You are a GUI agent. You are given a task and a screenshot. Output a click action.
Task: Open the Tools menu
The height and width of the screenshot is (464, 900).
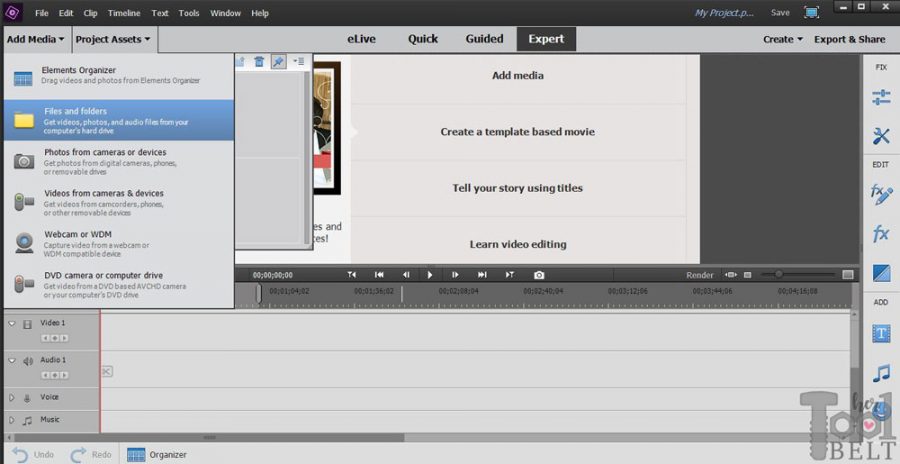pyautogui.click(x=189, y=13)
